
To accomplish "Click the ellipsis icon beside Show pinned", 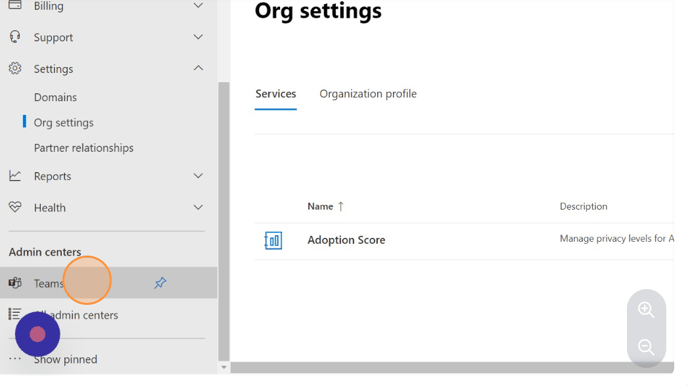I will (15, 359).
